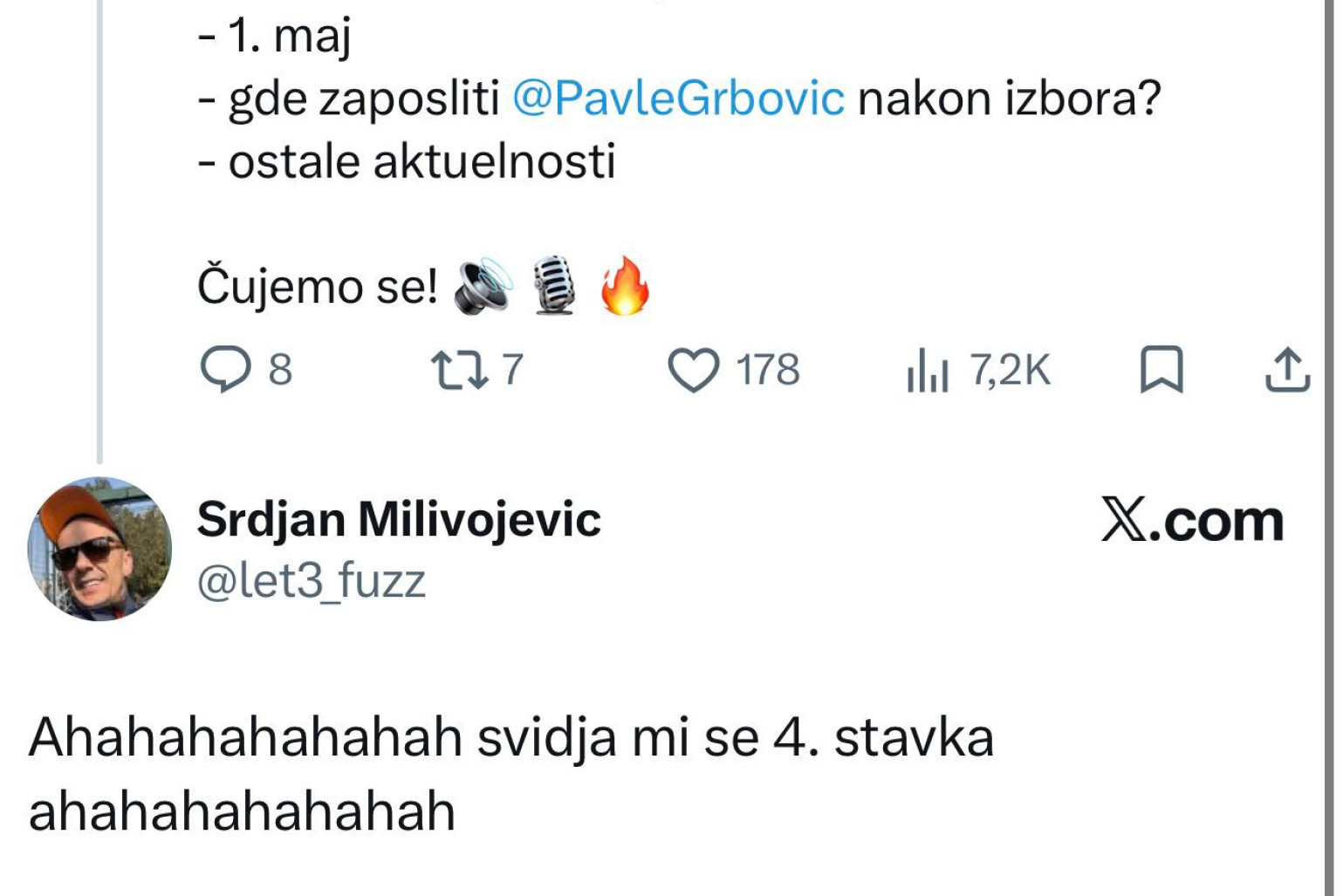Click the reply count 8
The image size is (1343, 896).
280,370
